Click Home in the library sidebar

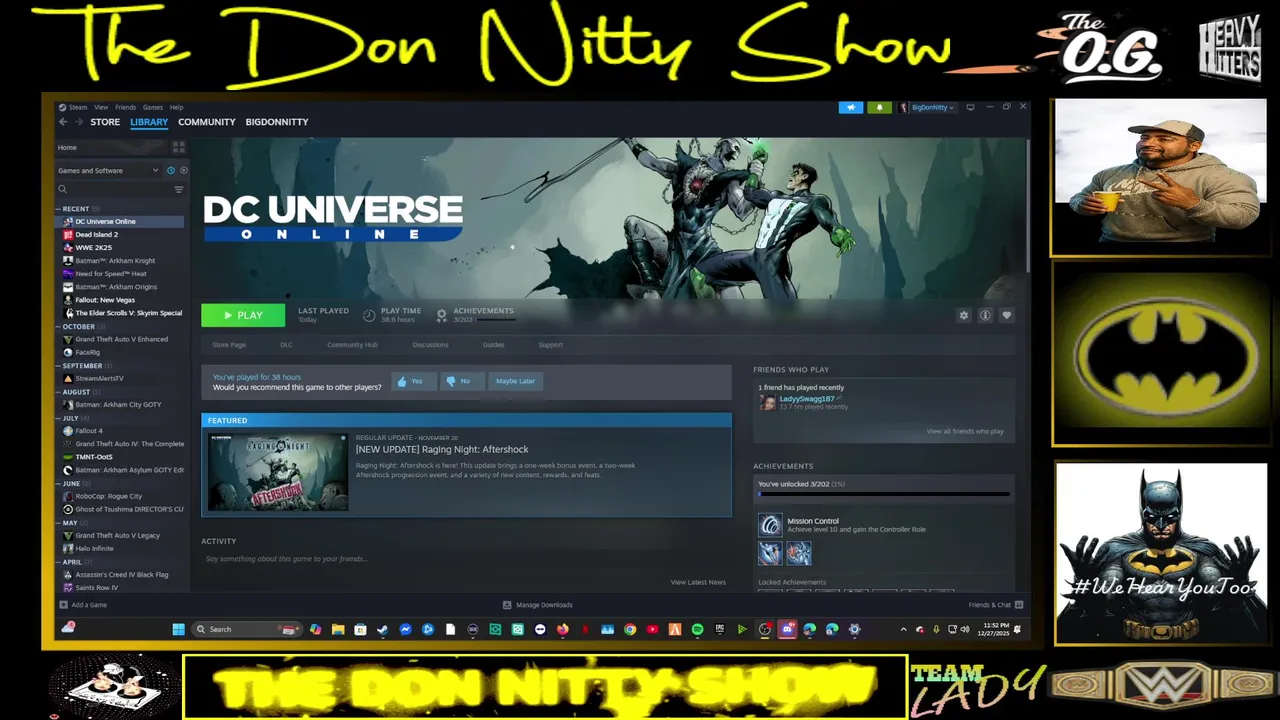[67, 147]
